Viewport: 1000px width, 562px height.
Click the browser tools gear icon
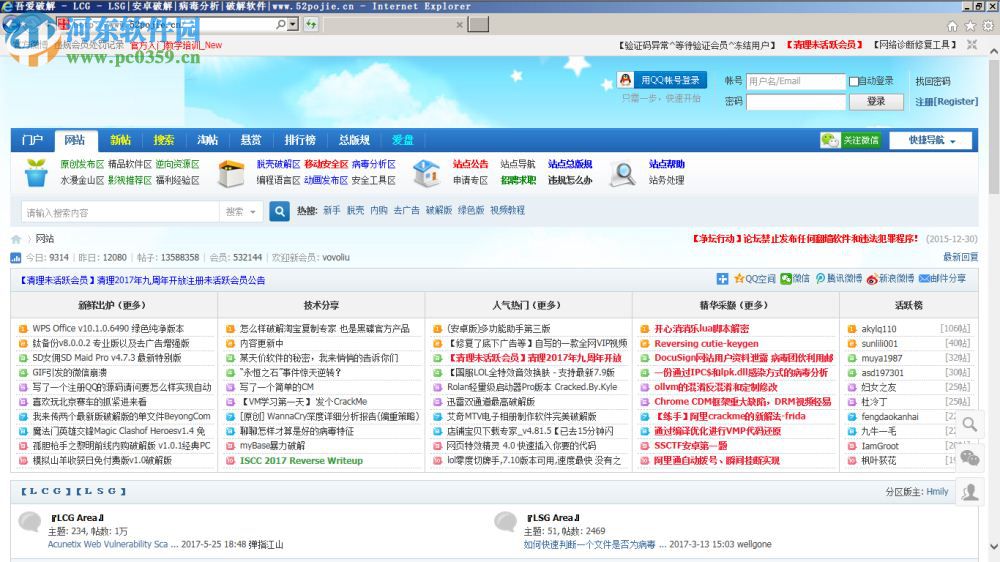point(988,26)
